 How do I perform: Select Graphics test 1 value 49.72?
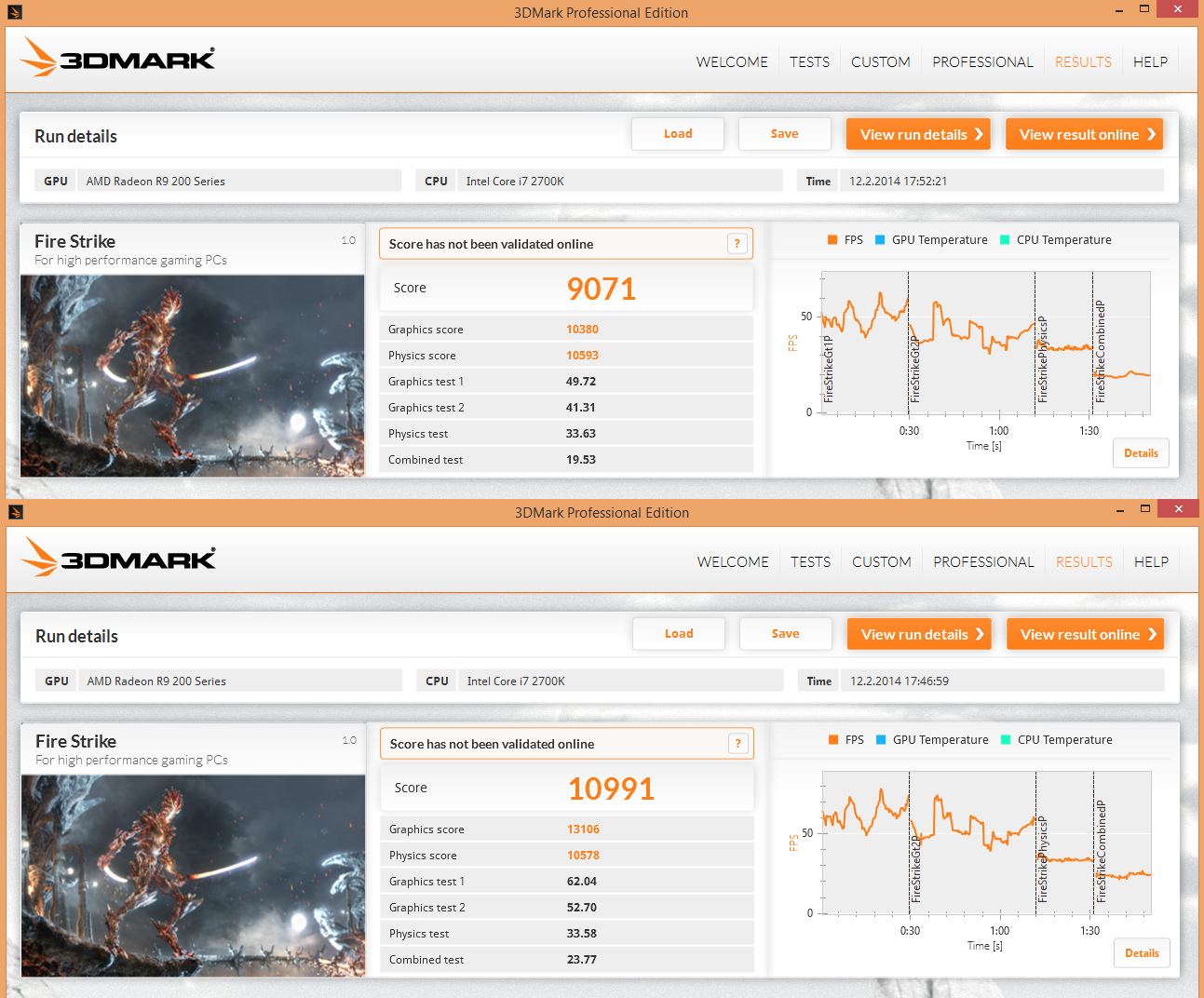coord(581,382)
